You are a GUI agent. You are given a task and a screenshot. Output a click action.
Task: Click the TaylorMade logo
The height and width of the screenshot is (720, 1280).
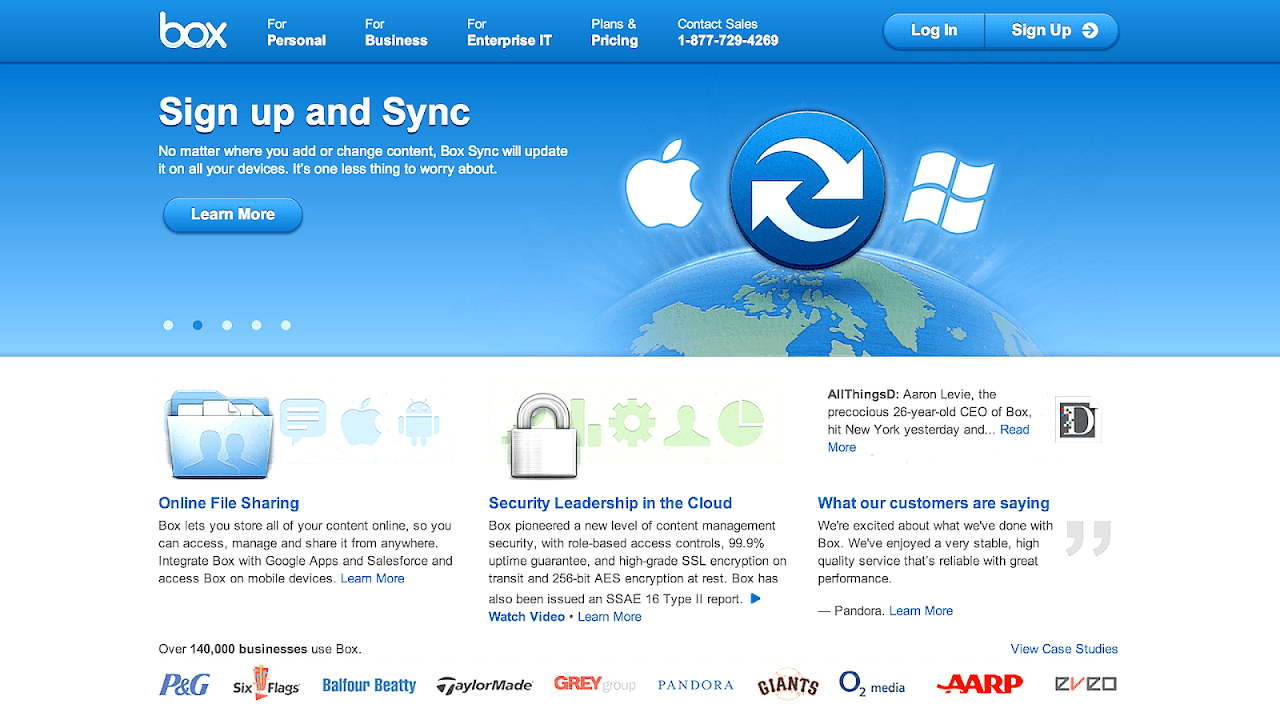pyautogui.click(x=485, y=685)
